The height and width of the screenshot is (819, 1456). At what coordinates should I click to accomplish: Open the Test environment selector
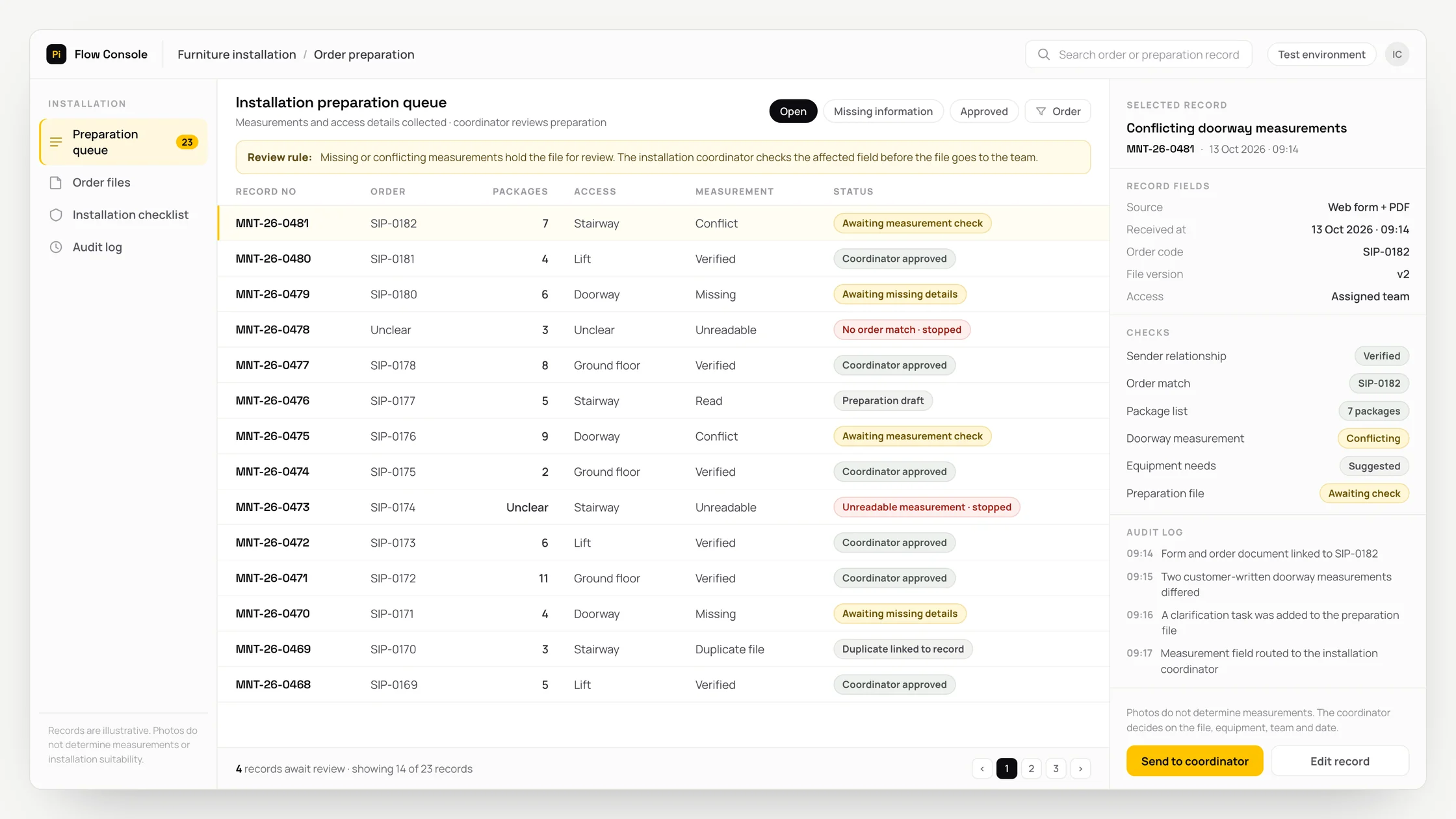point(1321,55)
